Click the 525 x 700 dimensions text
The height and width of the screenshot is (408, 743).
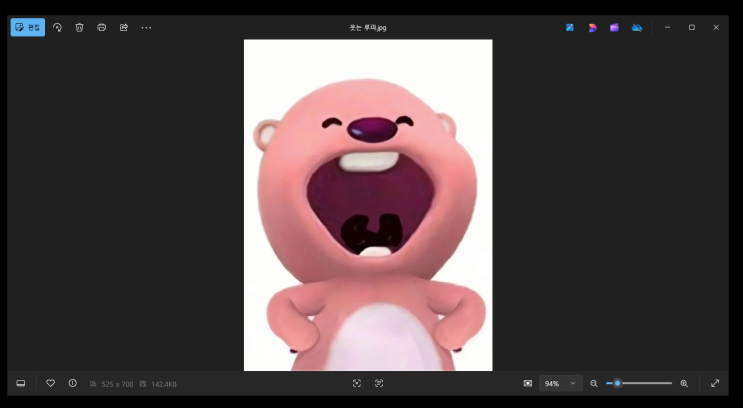coord(117,384)
